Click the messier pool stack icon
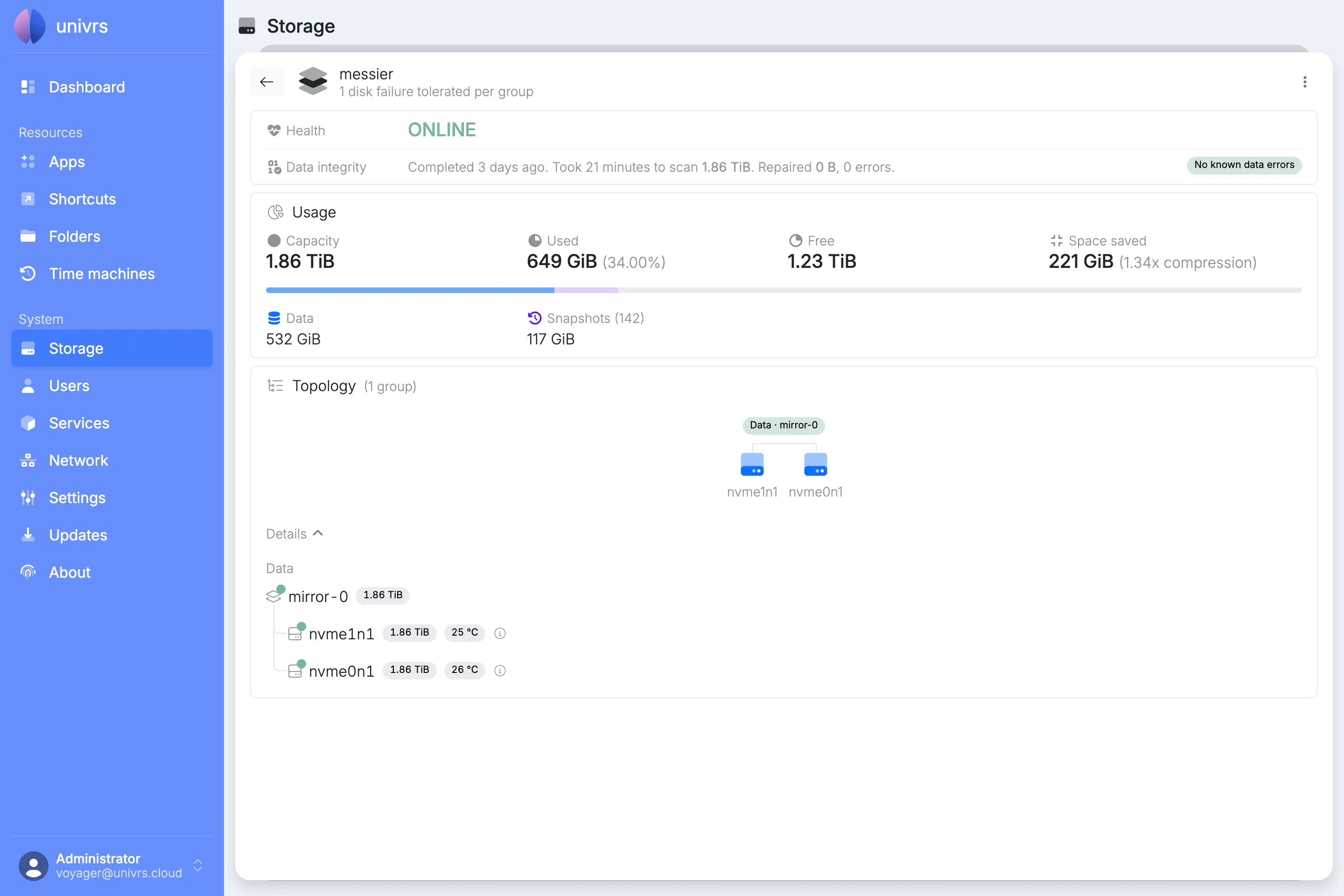 pos(313,81)
